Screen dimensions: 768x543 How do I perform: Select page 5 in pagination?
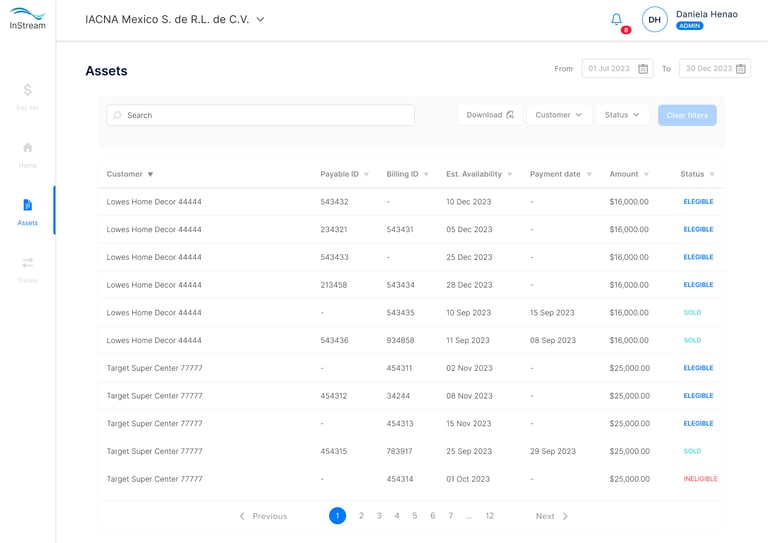click(x=414, y=516)
